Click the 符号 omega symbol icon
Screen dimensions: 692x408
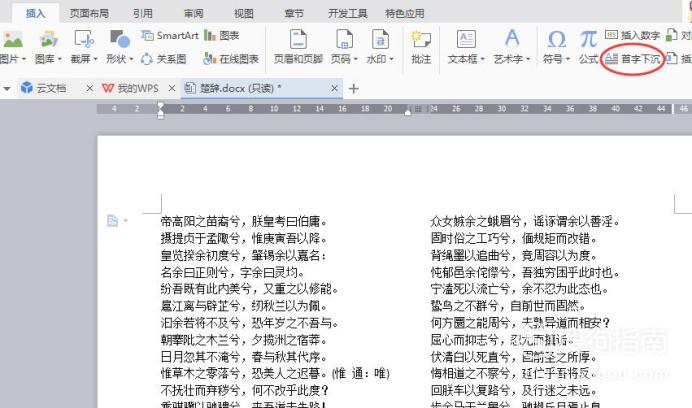click(x=556, y=40)
